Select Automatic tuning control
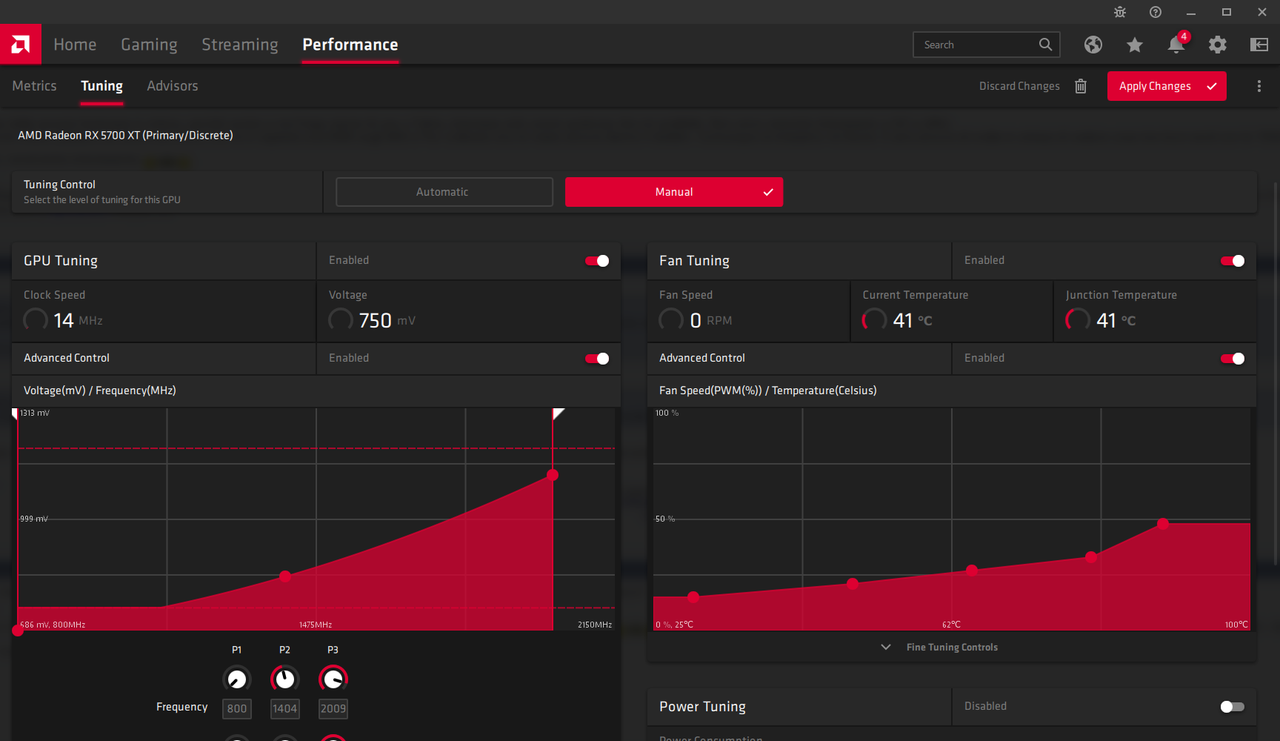 pyautogui.click(x=444, y=192)
